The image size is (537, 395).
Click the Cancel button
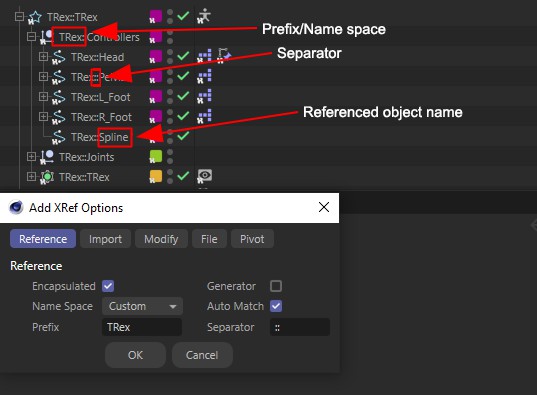pos(202,355)
